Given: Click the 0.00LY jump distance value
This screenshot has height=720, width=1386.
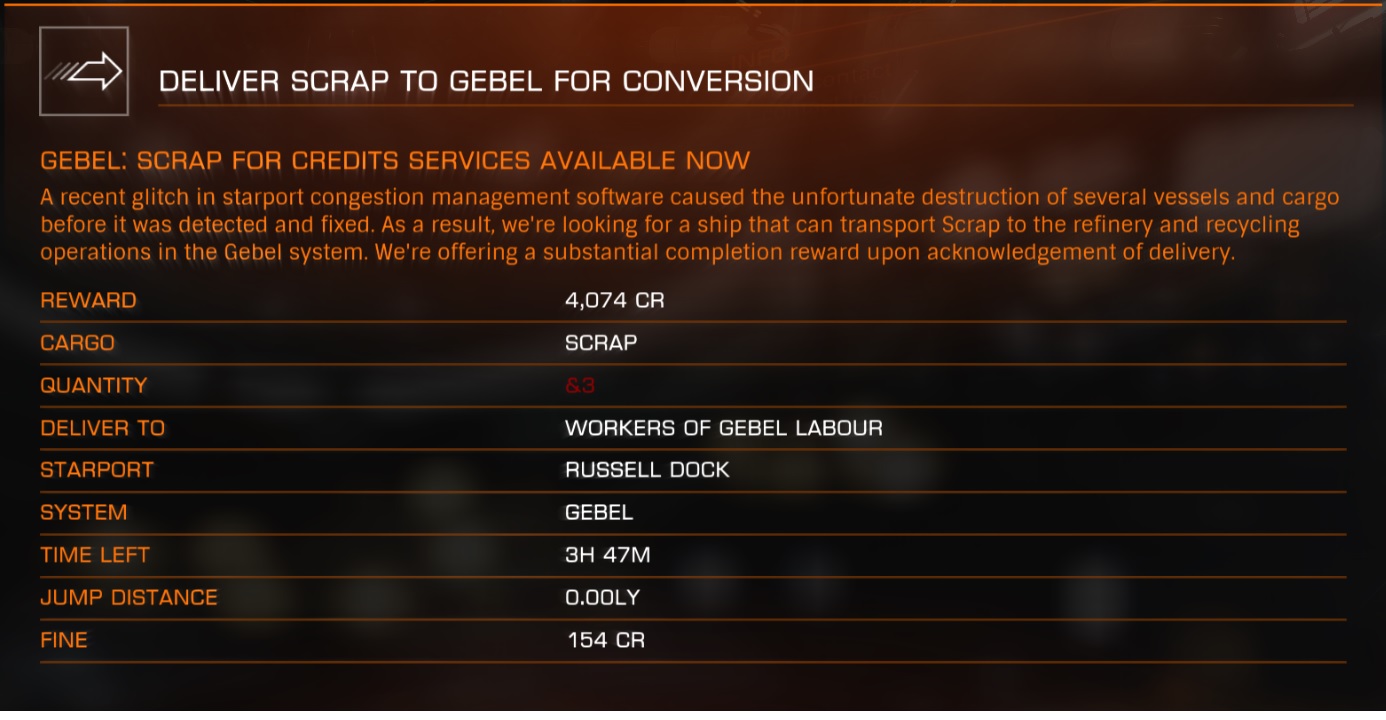Looking at the screenshot, I should [x=602, y=598].
